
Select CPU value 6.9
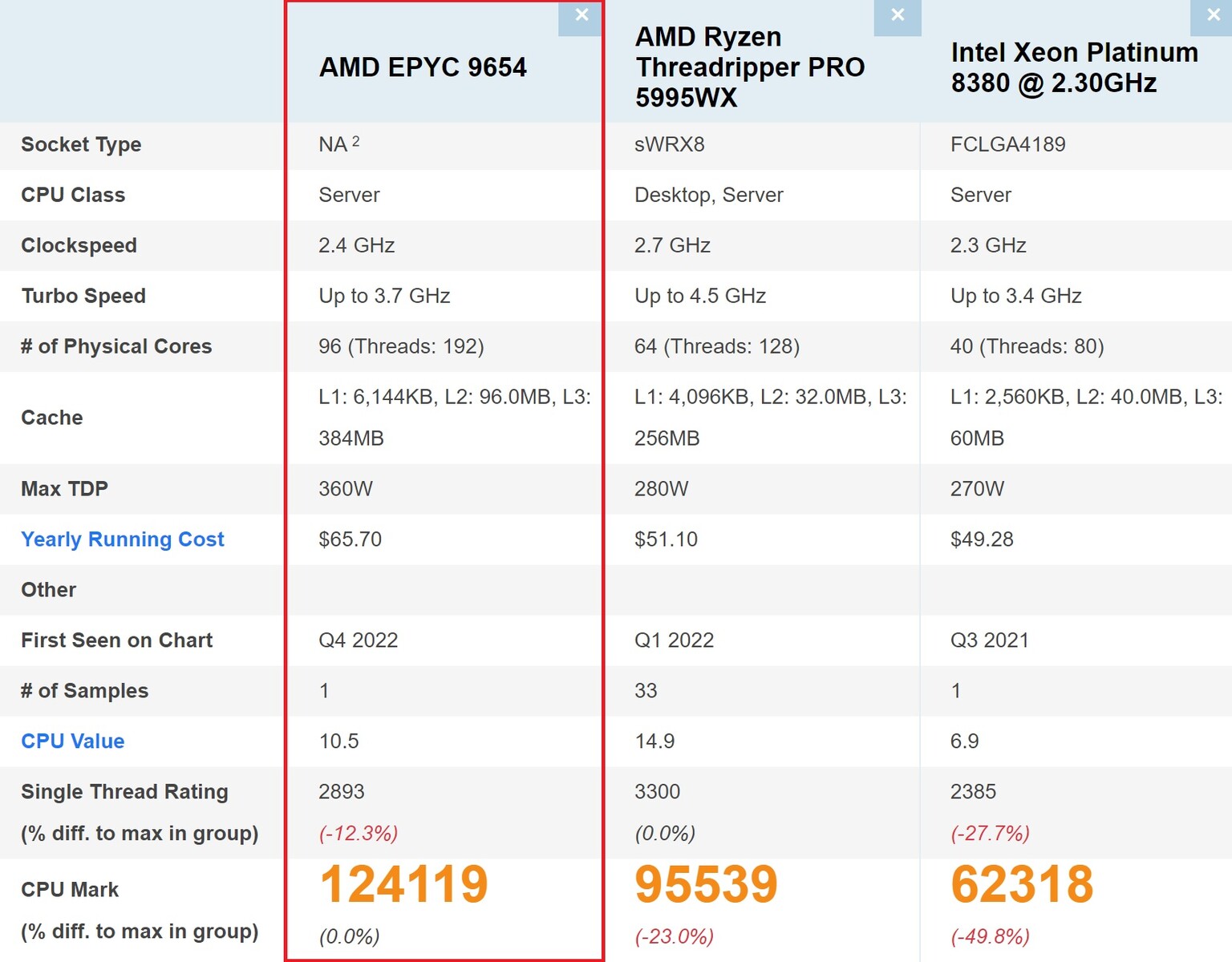click(964, 742)
